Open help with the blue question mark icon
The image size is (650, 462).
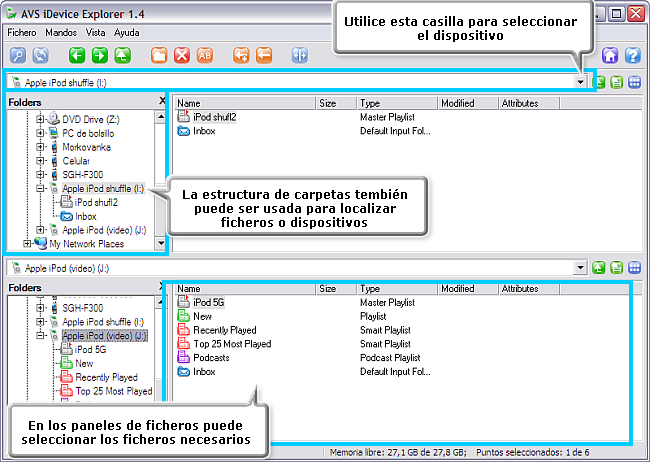point(633,55)
